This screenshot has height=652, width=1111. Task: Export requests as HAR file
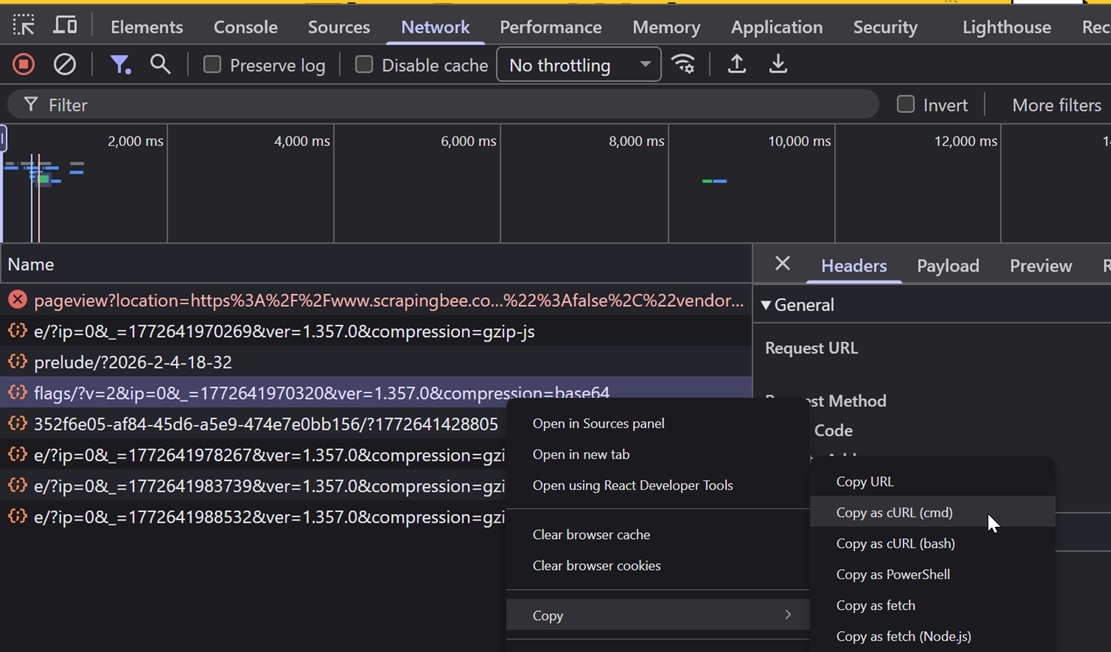click(x=778, y=64)
